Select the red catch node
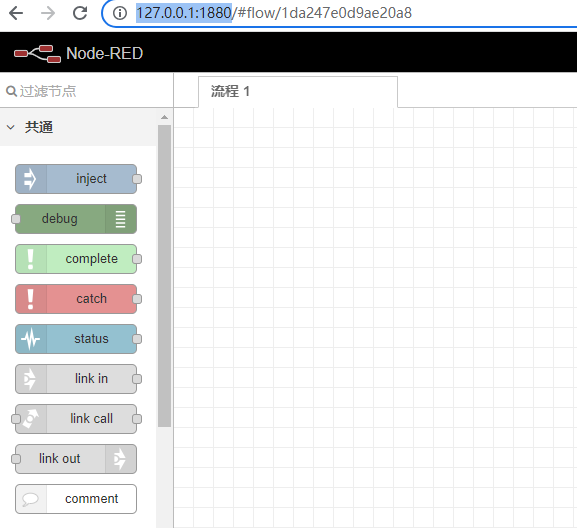The width and height of the screenshot is (577, 528). (76, 299)
